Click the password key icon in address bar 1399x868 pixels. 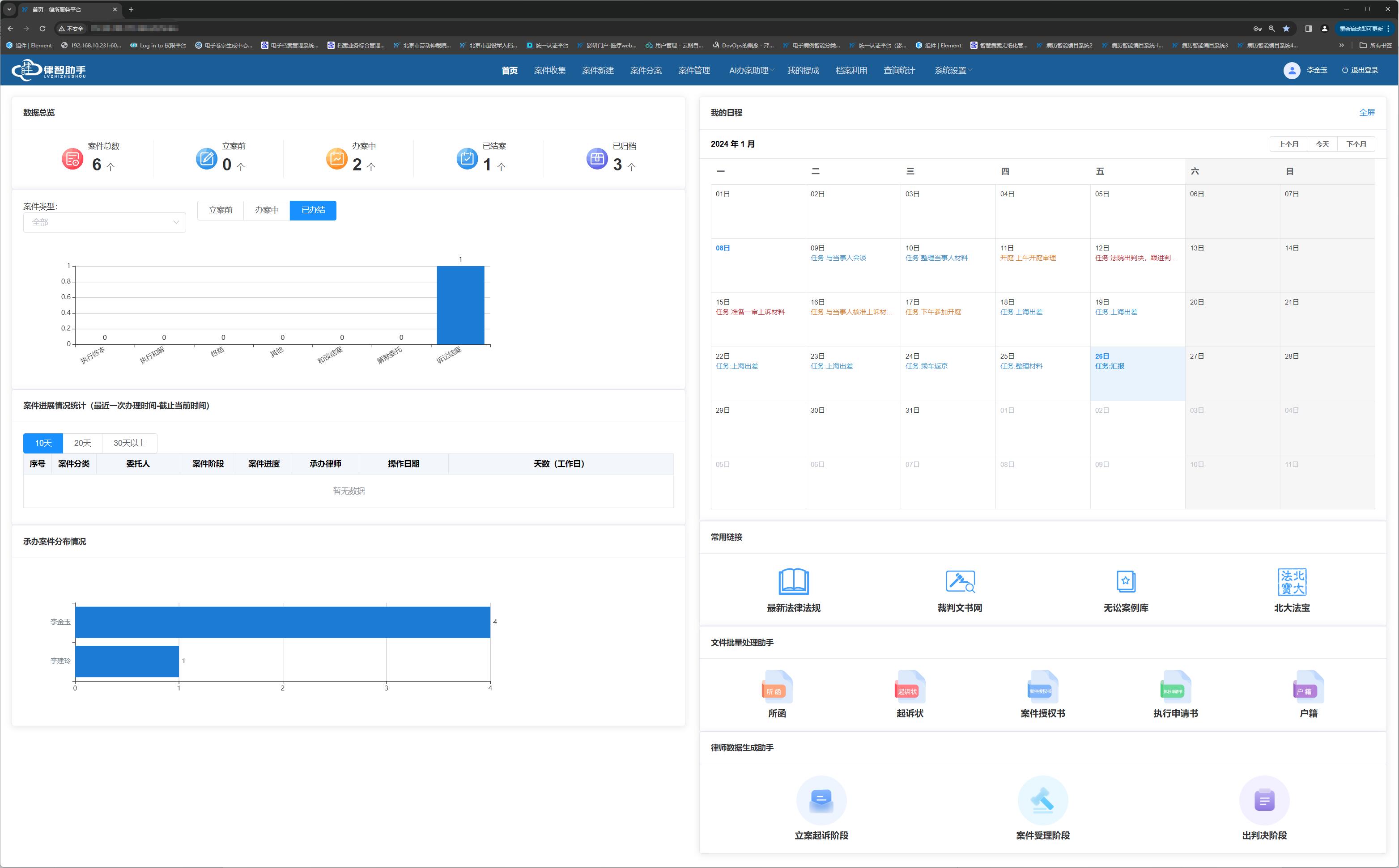click(x=1257, y=28)
